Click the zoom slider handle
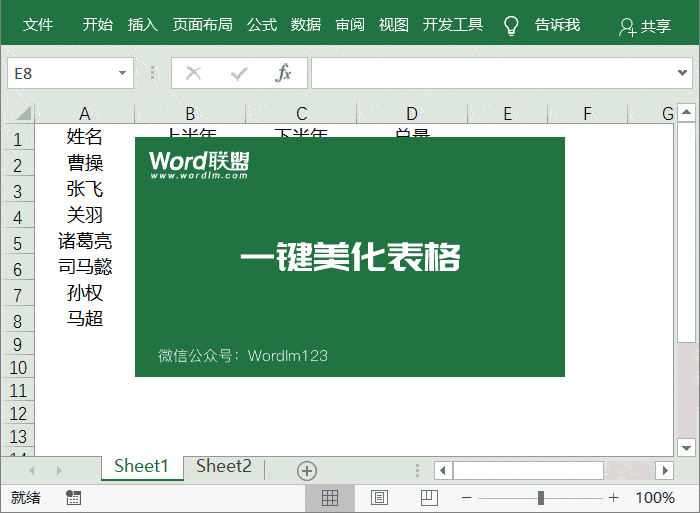Viewport: 700px width, 513px height. point(540,497)
